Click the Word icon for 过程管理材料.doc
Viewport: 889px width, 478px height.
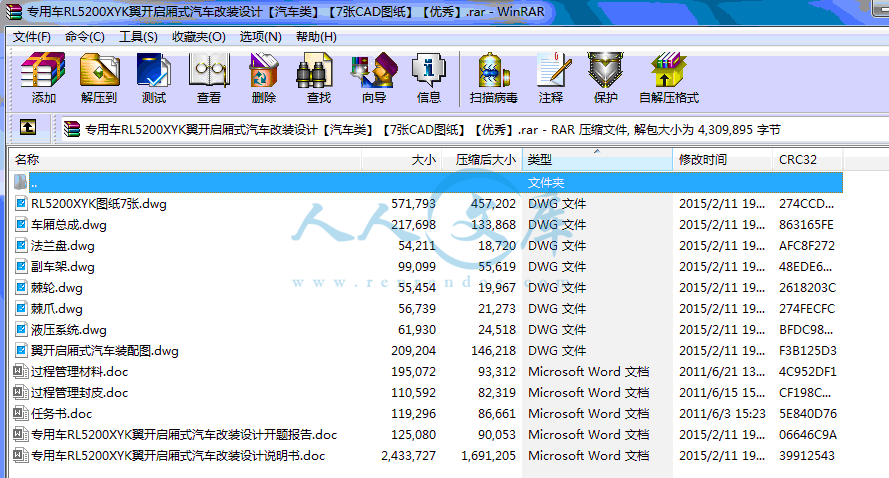(20, 371)
